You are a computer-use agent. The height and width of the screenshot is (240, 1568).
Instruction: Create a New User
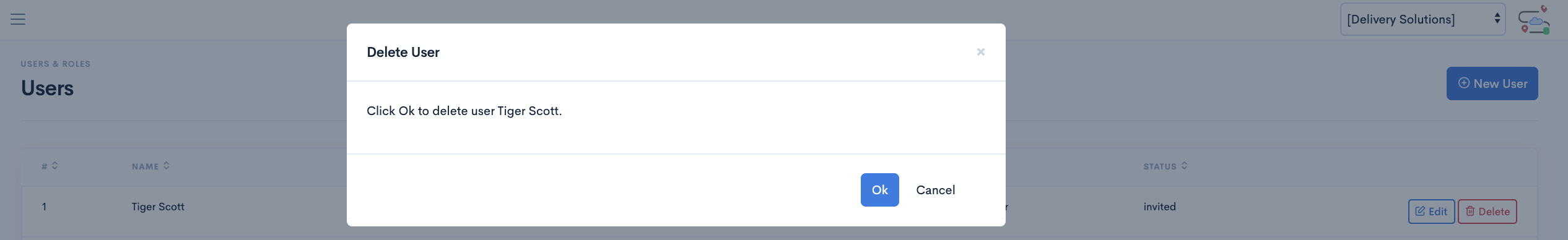tap(1492, 84)
